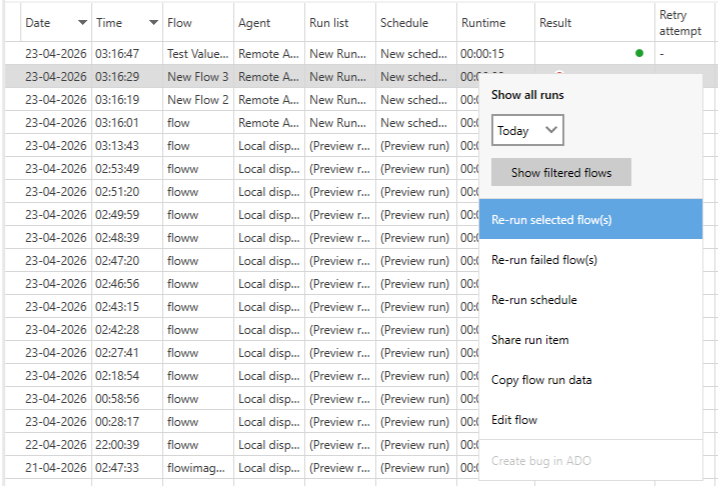Choose Re-run failed flow(s)
The width and height of the screenshot is (718, 486).
[x=591, y=260]
